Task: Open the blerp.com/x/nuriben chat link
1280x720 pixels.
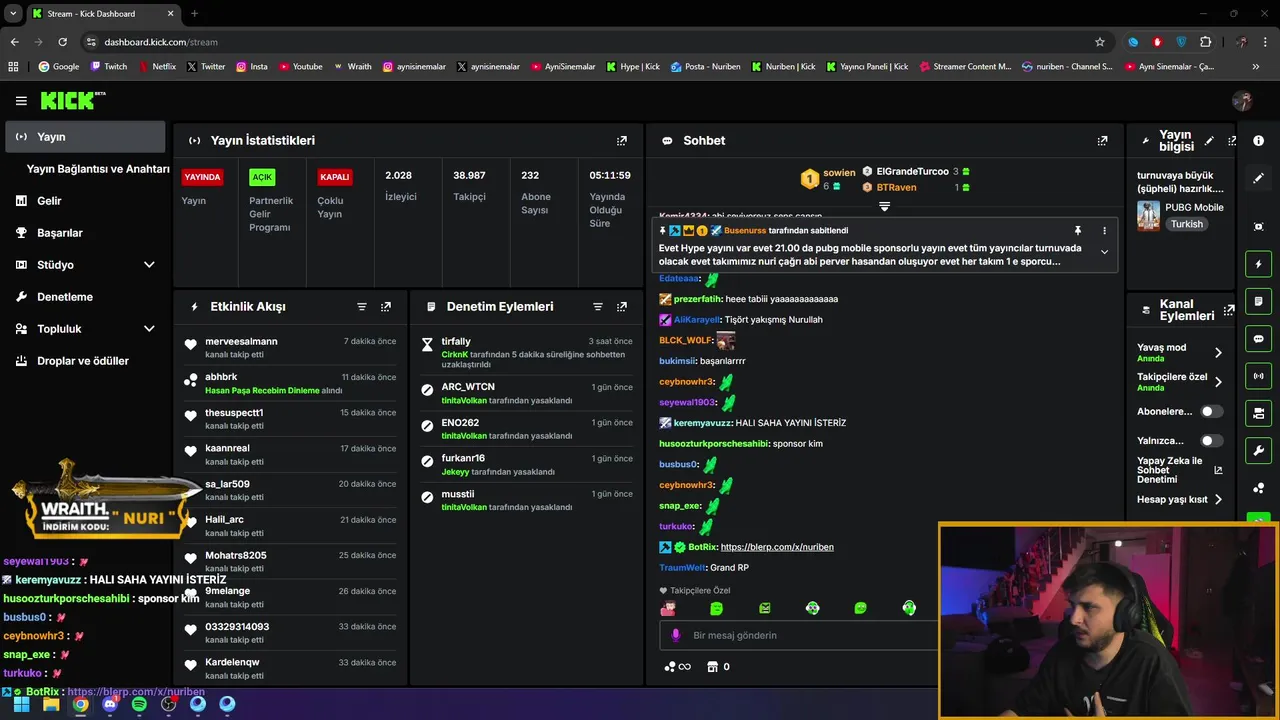Action: pos(777,547)
